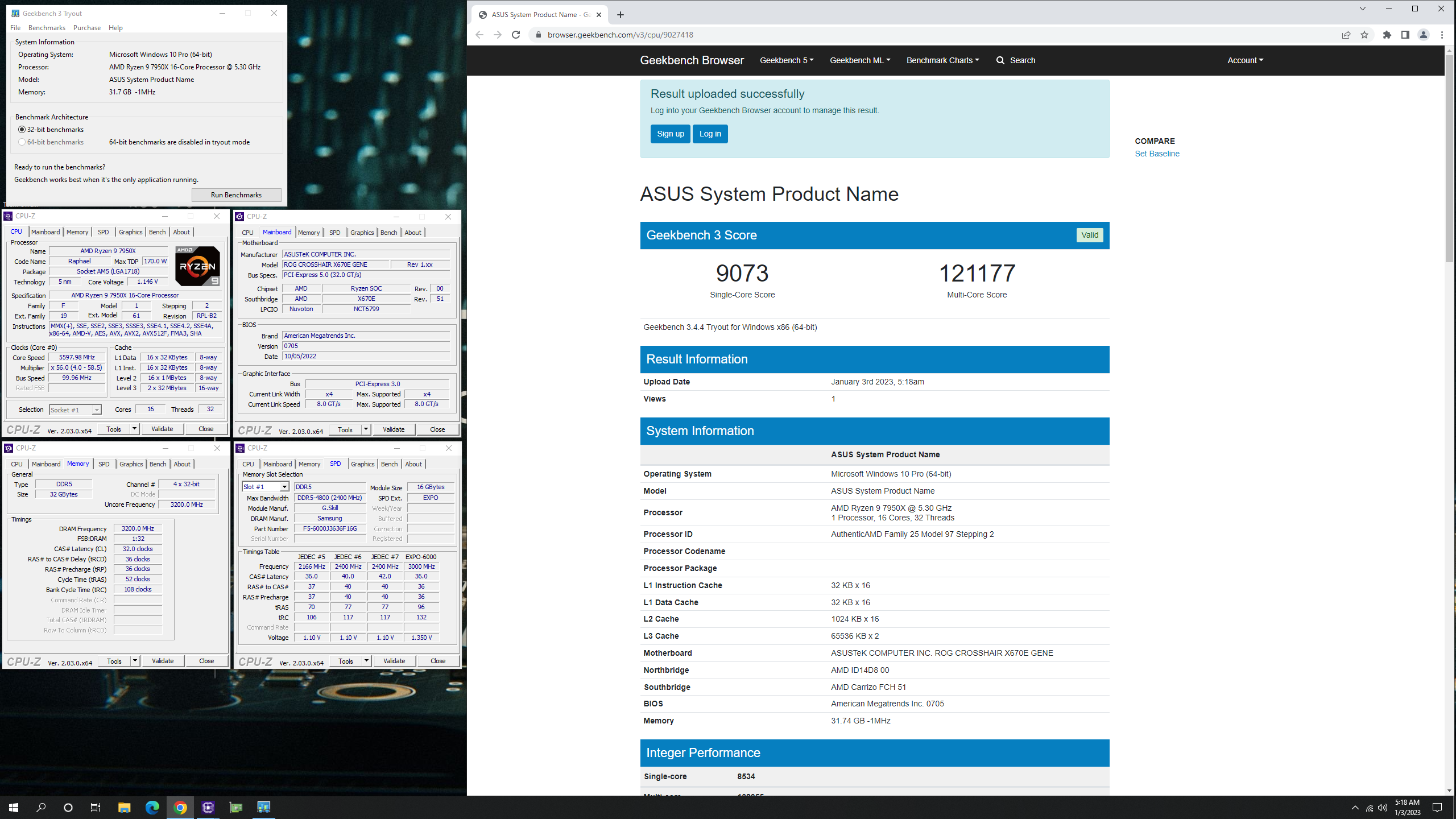Click Log in button
Image resolution: width=1456 pixels, height=819 pixels.
710,134
